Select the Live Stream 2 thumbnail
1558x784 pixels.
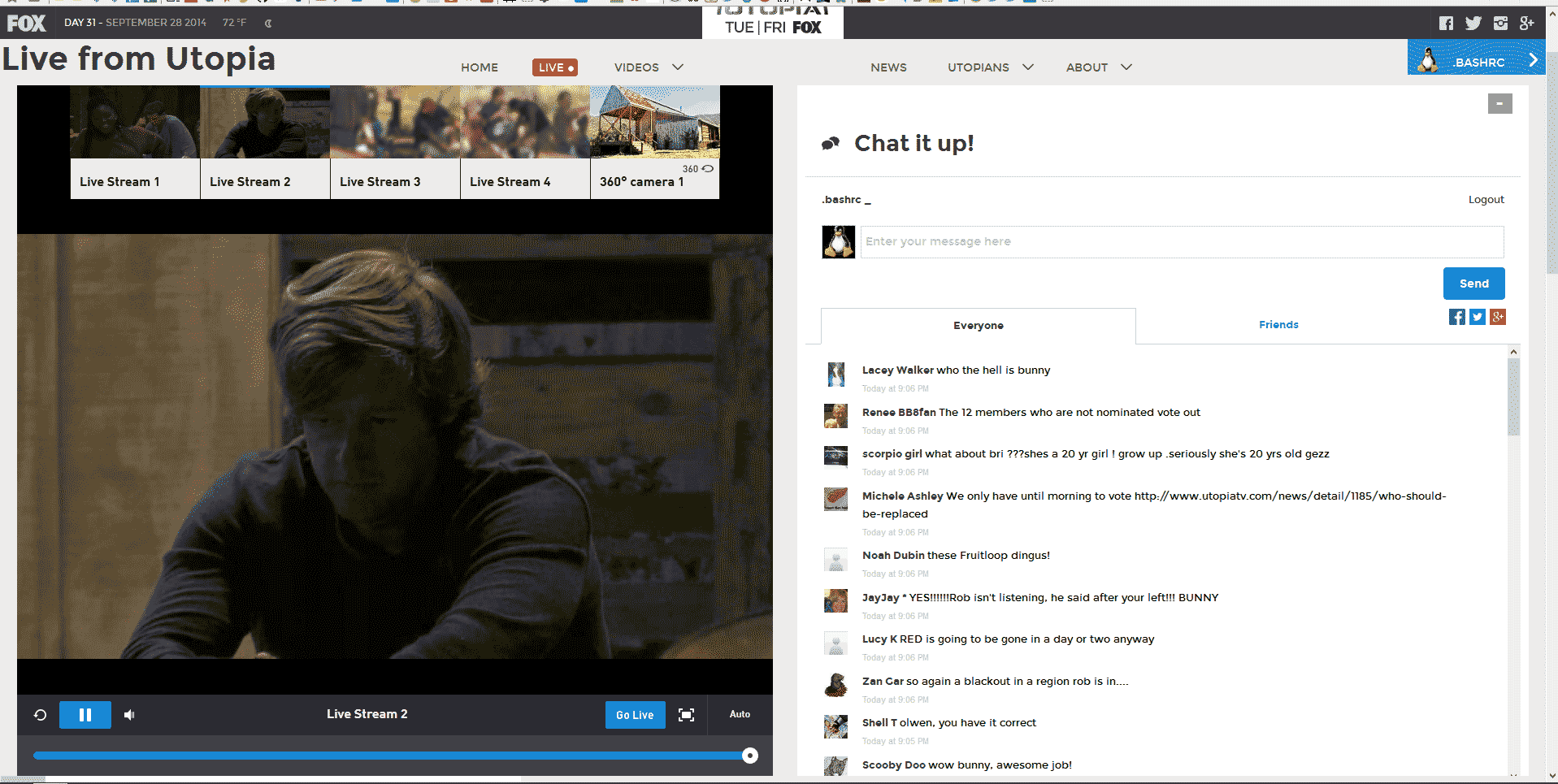[x=265, y=142]
